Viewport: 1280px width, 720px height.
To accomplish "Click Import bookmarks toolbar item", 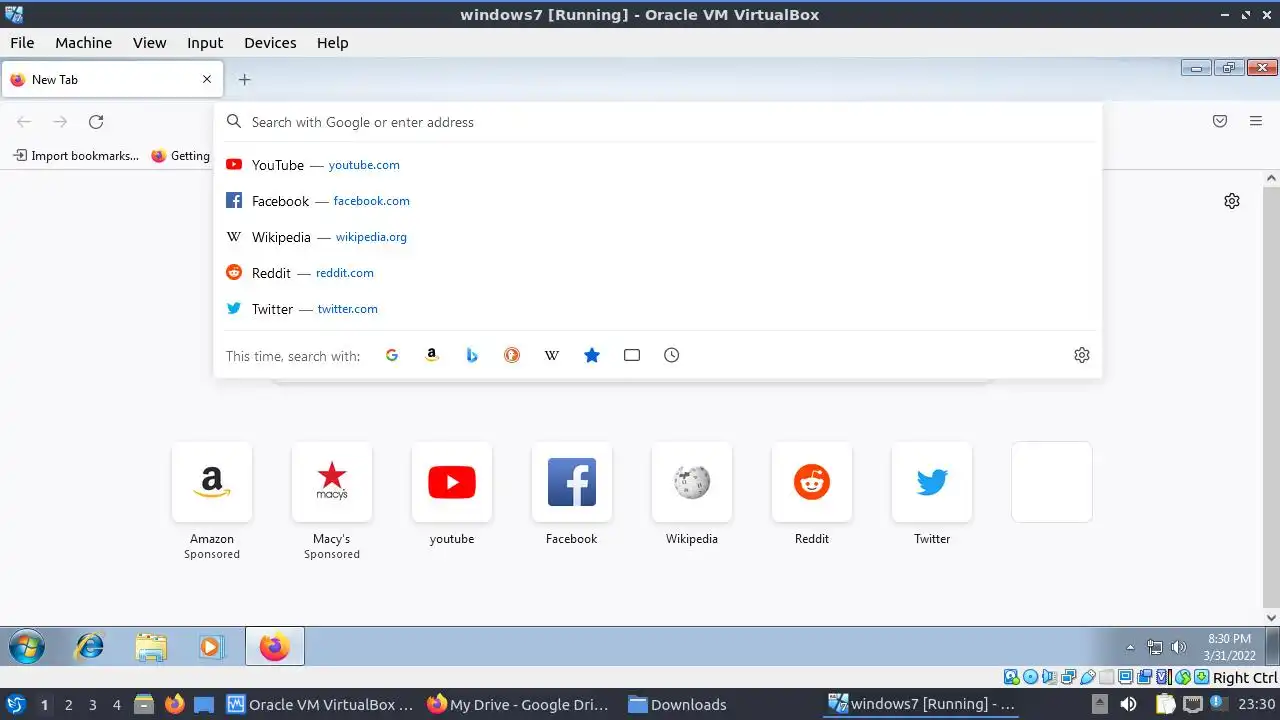I will (x=75, y=156).
